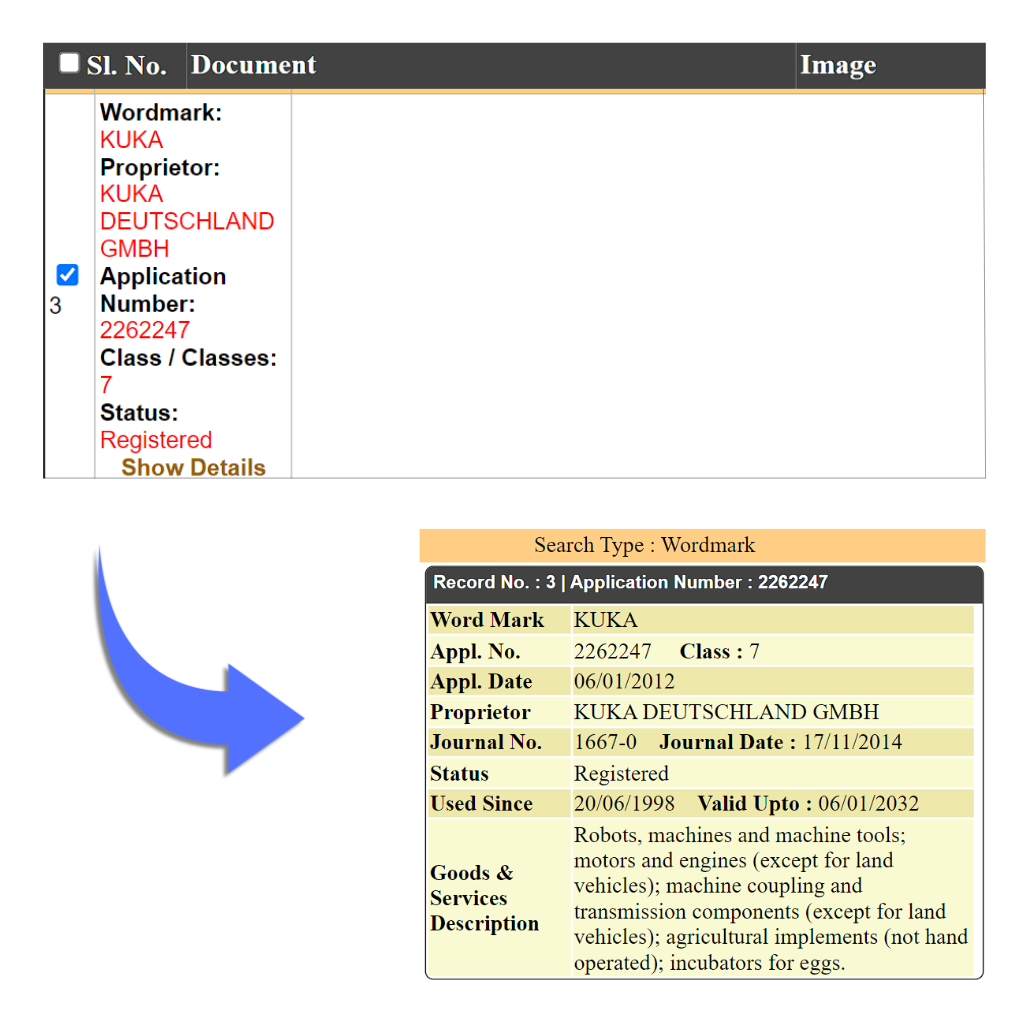Screen dimensions: 1024x1024
Task: Click the Sl. No. column header
Action: tap(126, 66)
